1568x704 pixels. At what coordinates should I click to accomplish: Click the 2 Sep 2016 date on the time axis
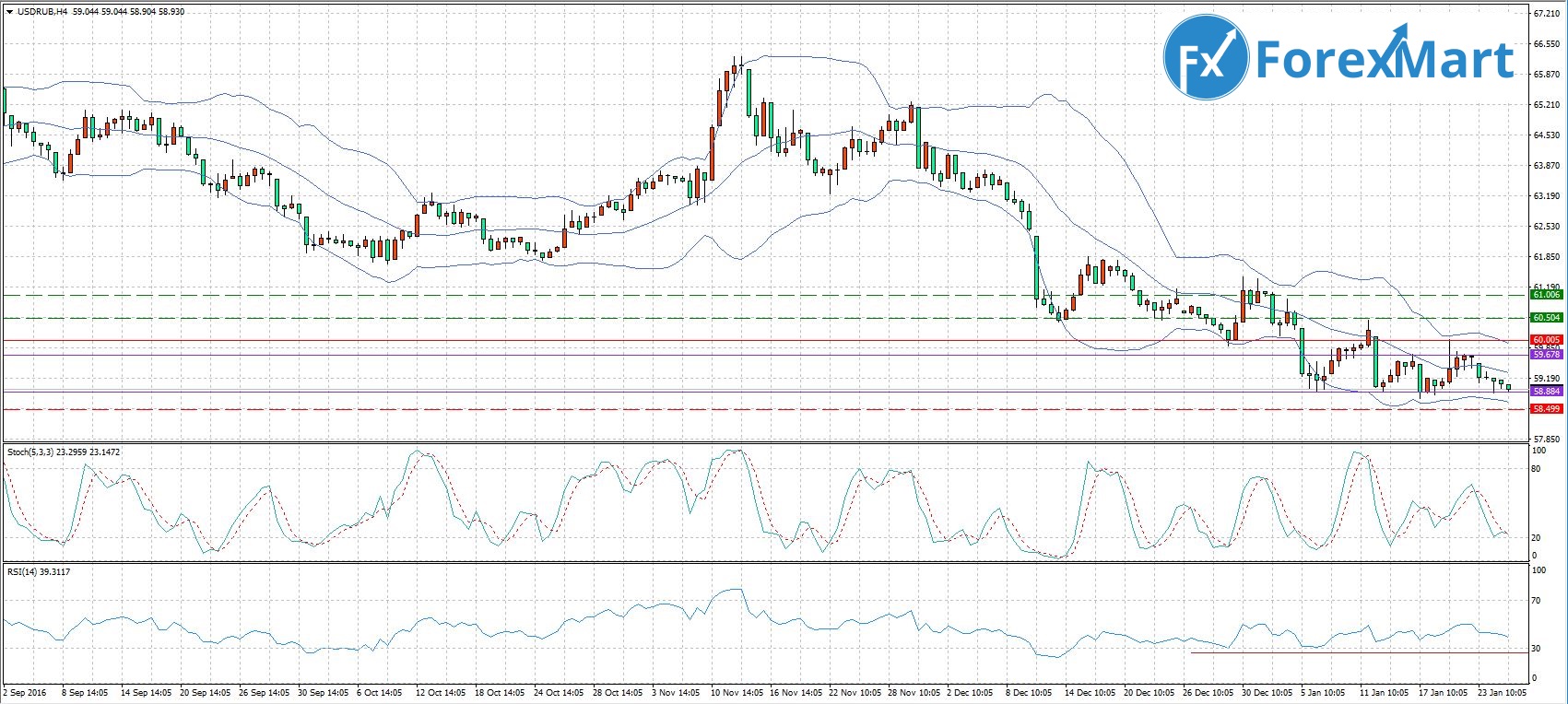pyautogui.click(x=25, y=692)
